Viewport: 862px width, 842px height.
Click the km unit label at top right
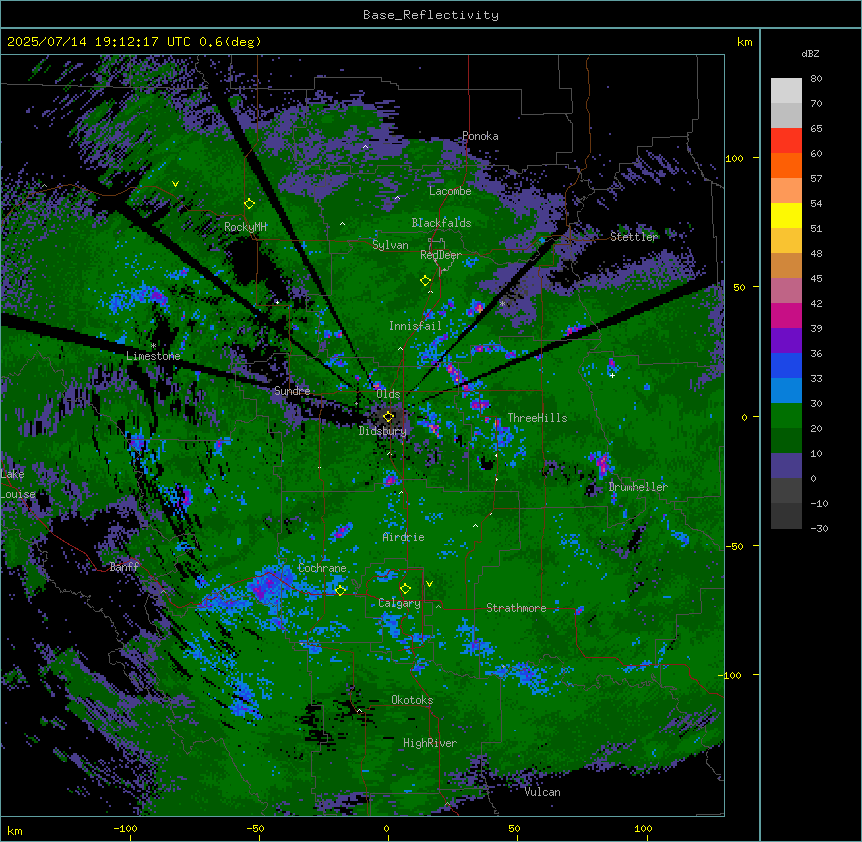click(x=745, y=42)
